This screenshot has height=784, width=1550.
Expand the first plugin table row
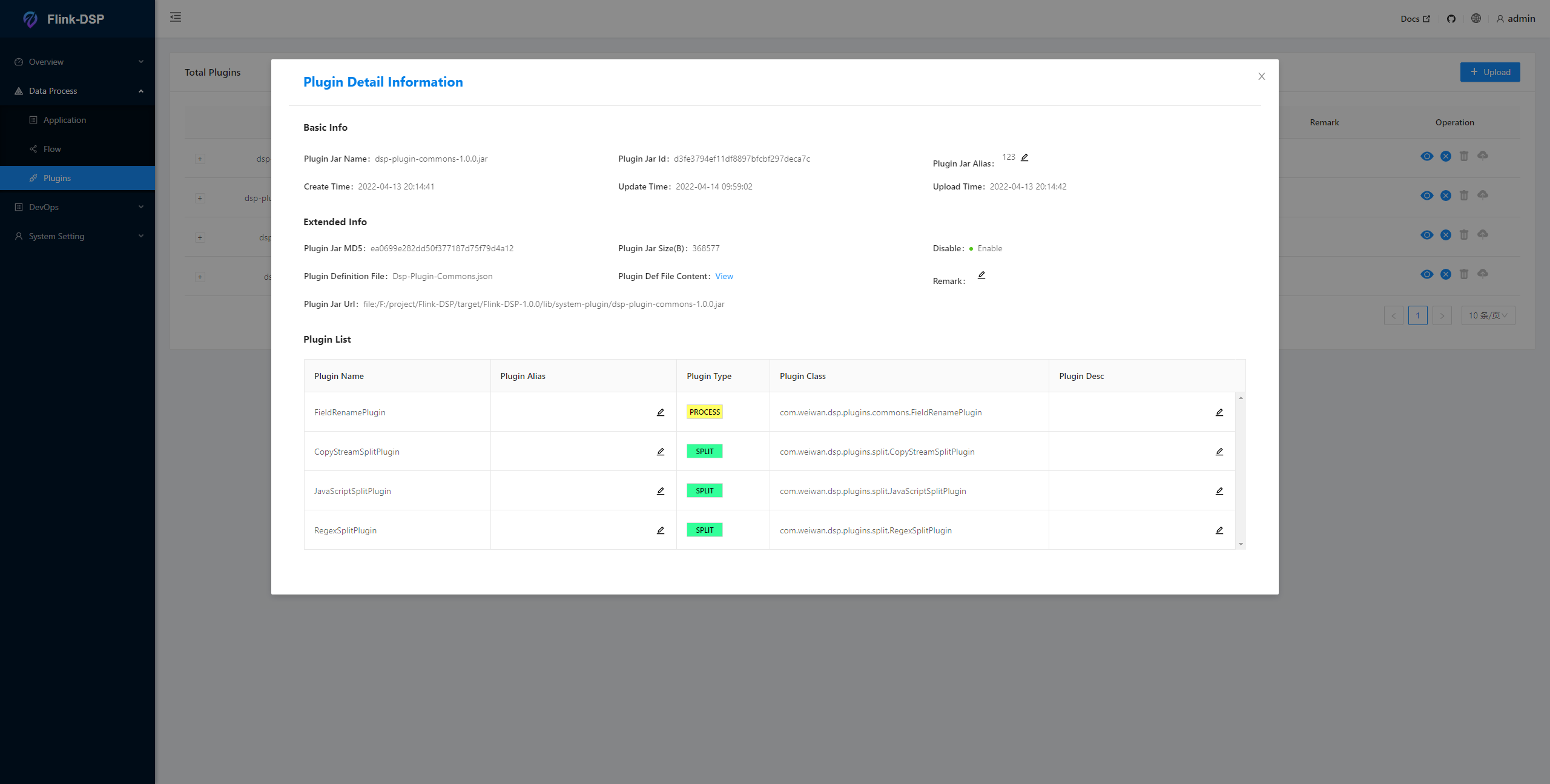[200, 159]
